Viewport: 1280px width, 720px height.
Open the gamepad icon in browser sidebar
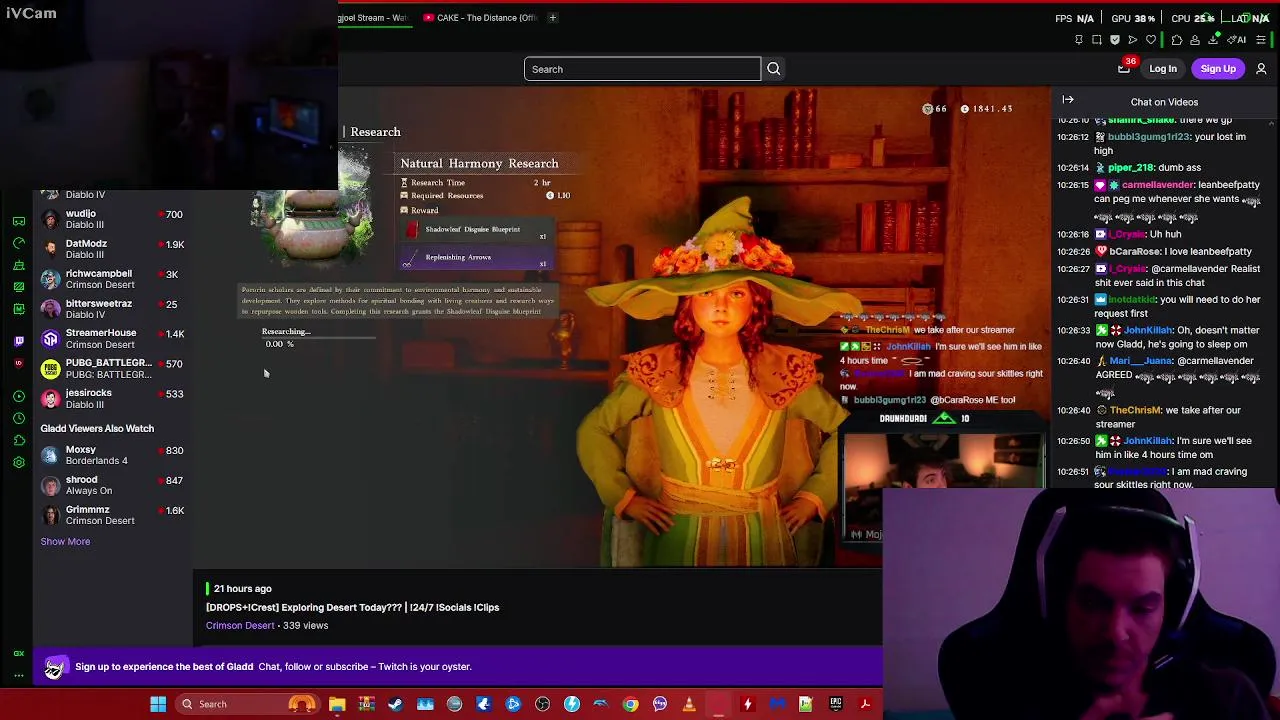coord(19,221)
